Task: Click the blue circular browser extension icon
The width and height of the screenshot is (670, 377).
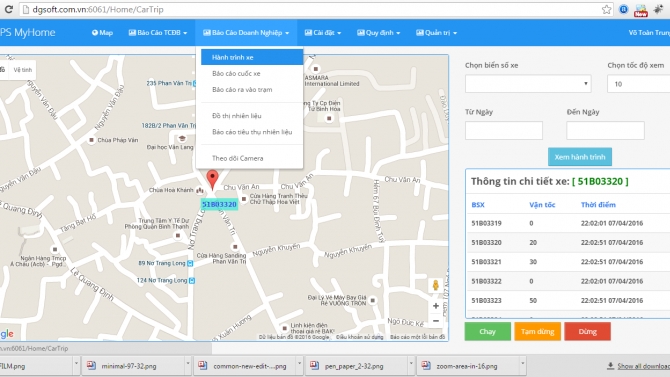Action: tap(624, 9)
